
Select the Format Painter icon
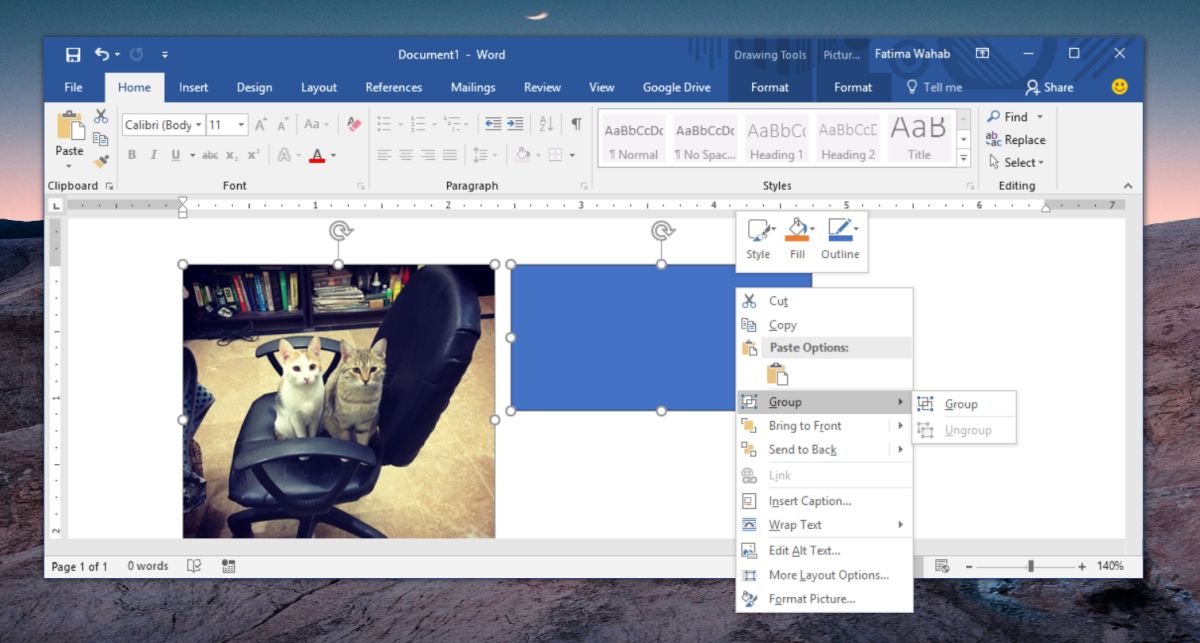tap(100, 160)
